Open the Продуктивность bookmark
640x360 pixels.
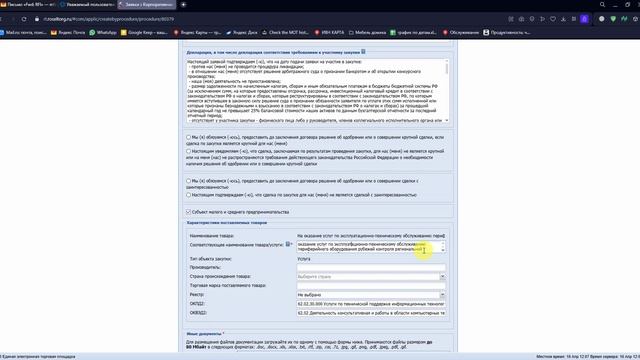pos(507,32)
